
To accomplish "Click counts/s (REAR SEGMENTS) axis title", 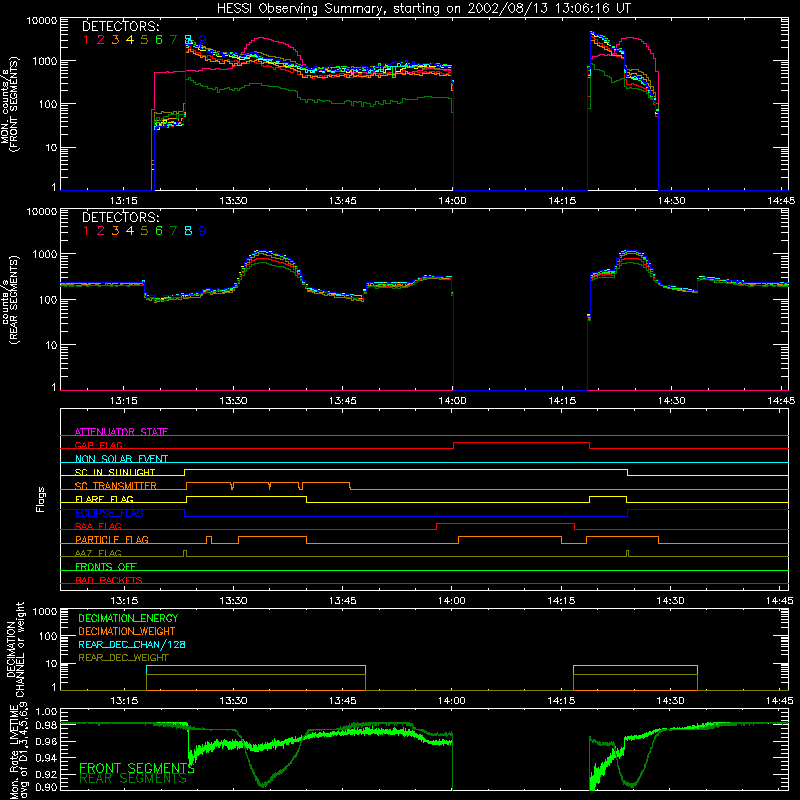I will click(9, 300).
